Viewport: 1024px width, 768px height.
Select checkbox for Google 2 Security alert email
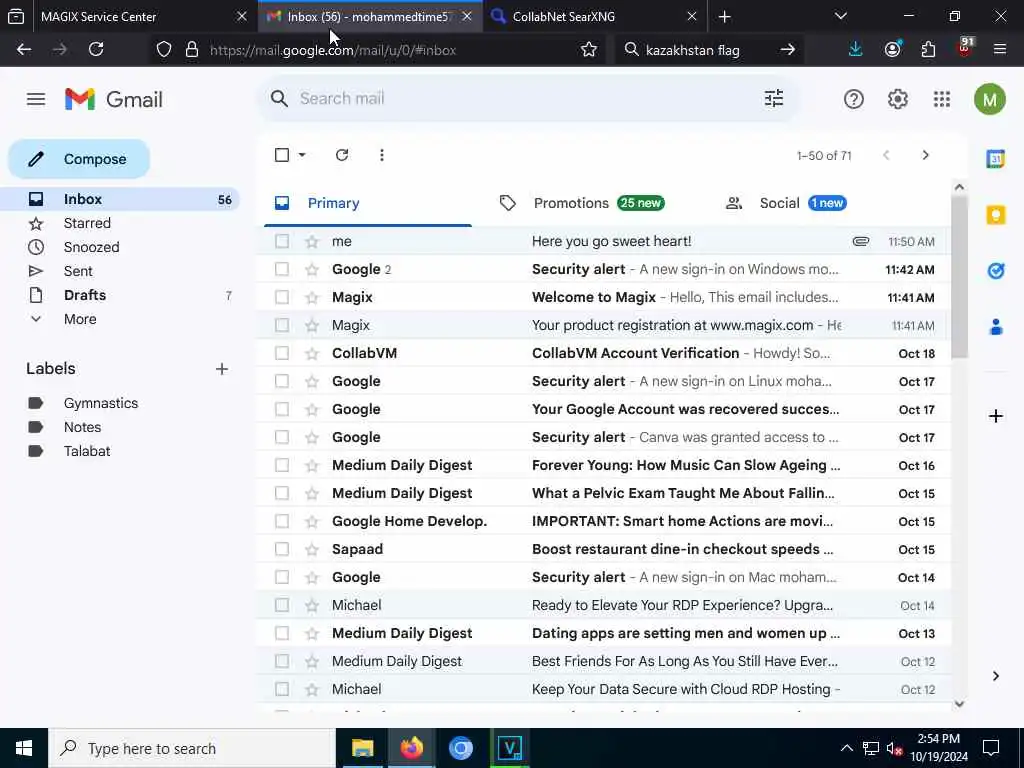282,269
